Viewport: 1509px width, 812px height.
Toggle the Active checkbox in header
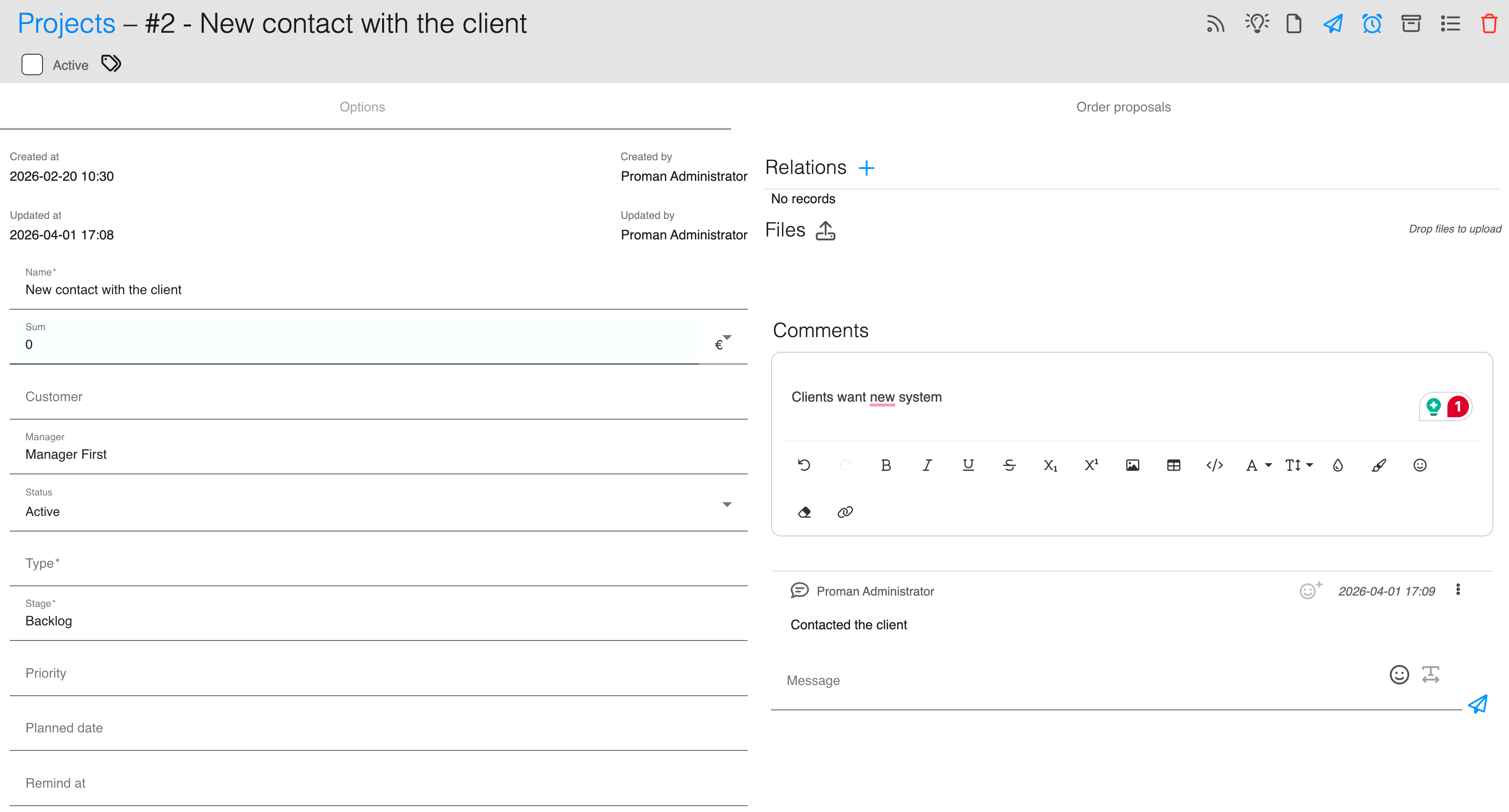(32, 64)
